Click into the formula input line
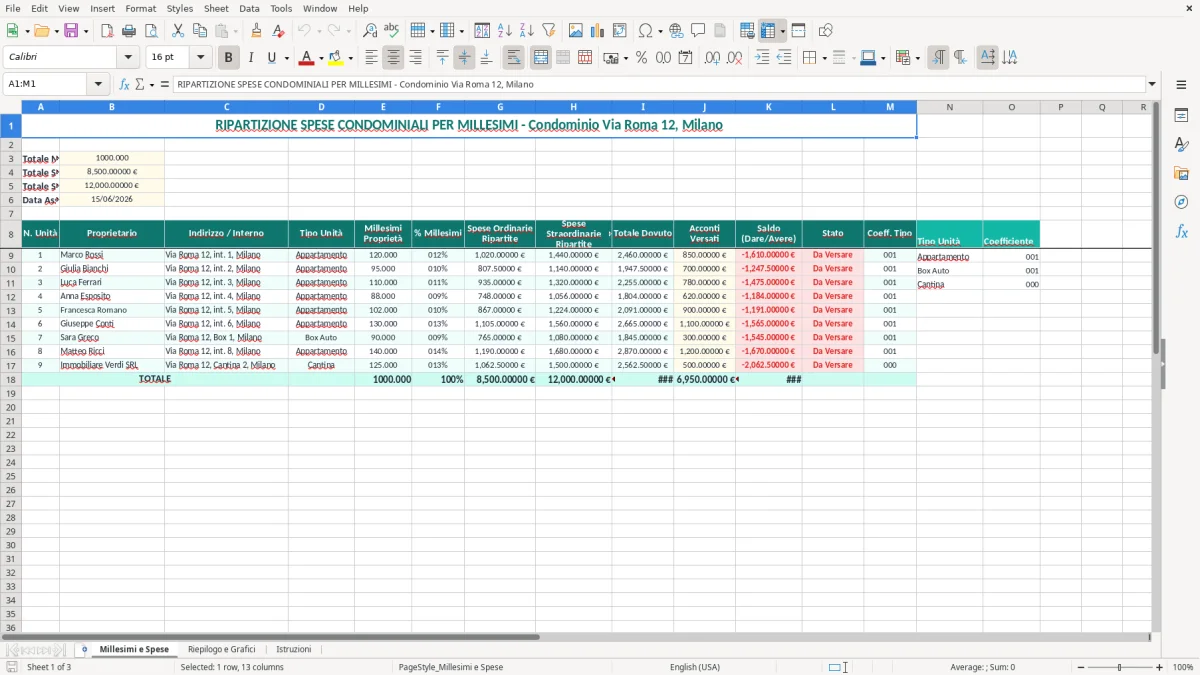 point(659,84)
